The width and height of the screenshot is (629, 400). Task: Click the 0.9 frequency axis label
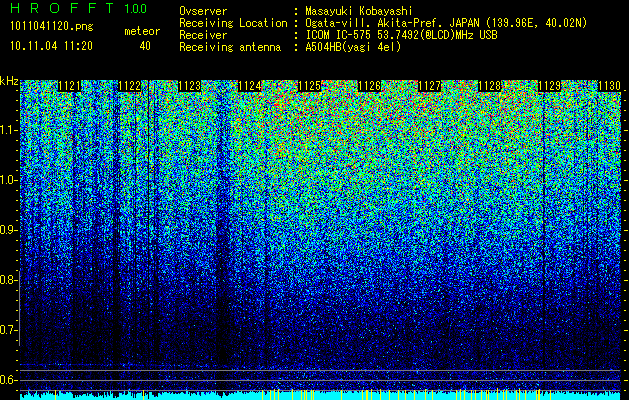9,230
